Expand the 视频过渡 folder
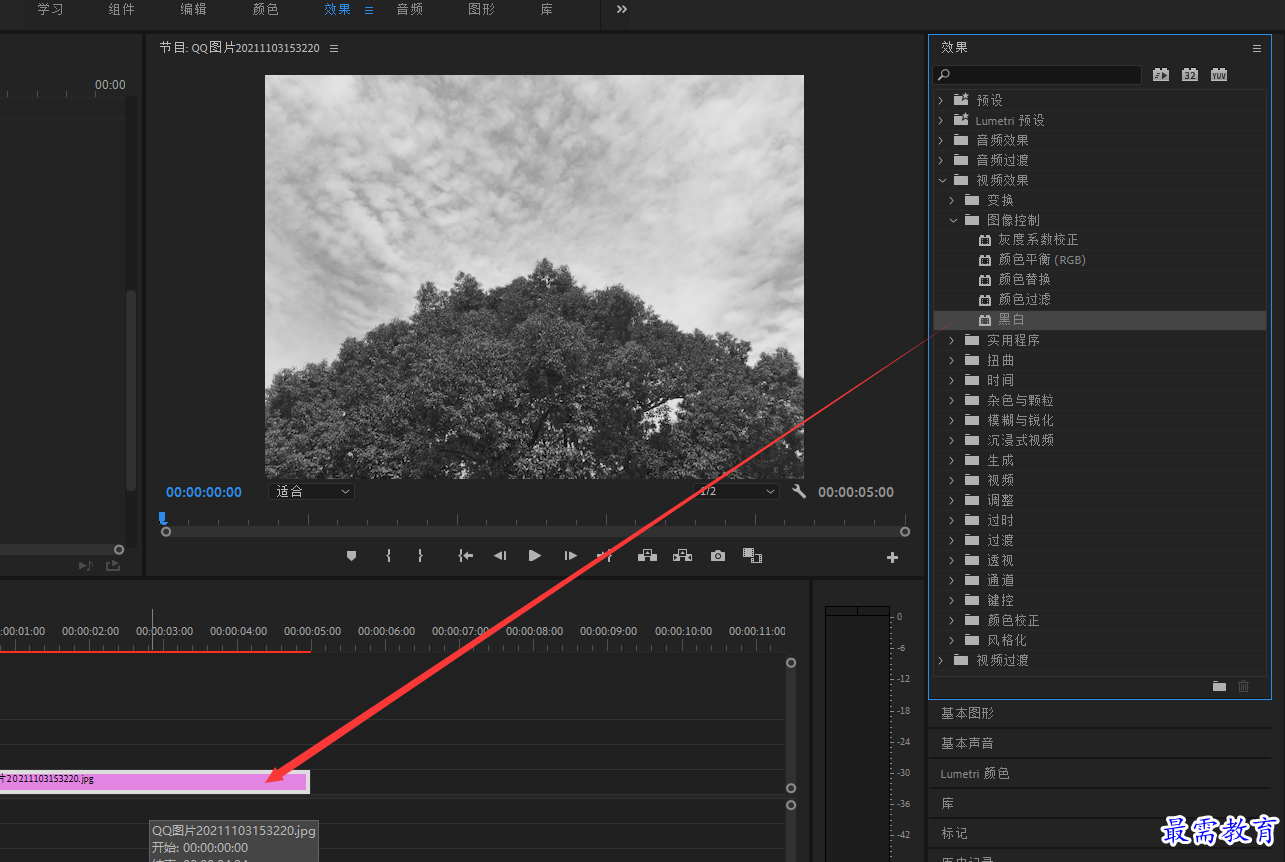The width and height of the screenshot is (1285, 862). (941, 660)
